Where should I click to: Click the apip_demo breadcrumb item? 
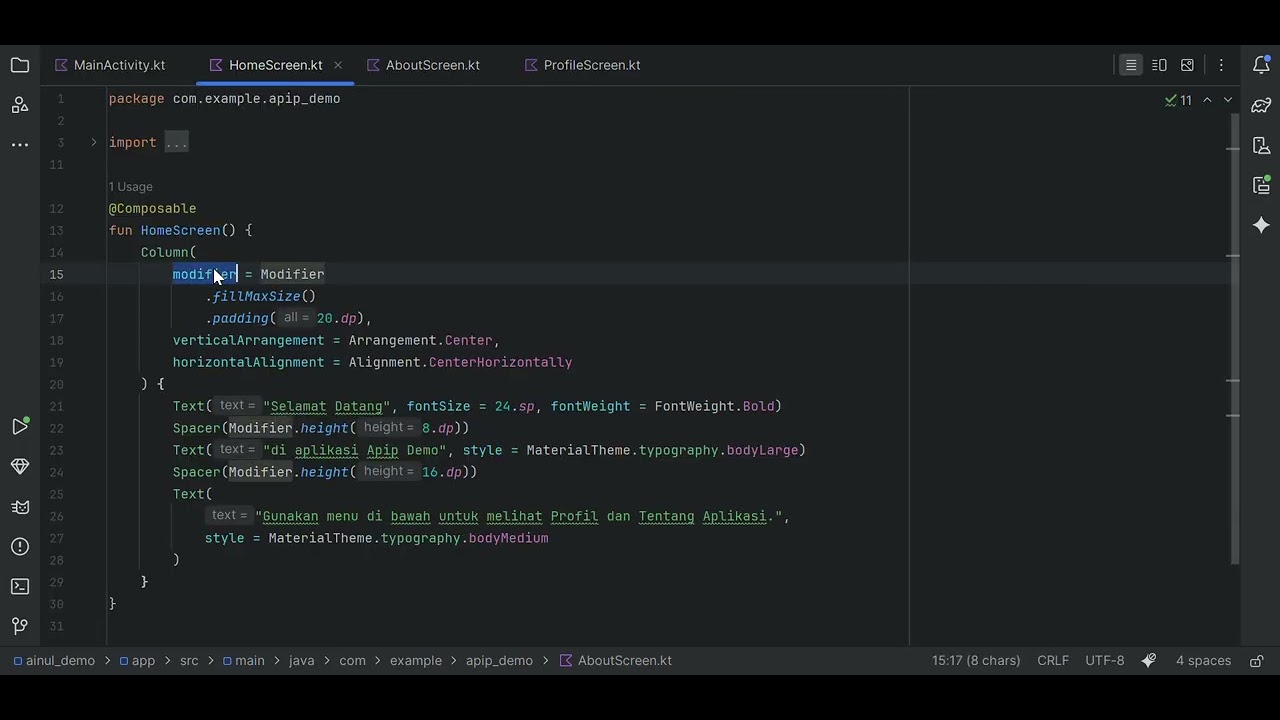(499, 661)
